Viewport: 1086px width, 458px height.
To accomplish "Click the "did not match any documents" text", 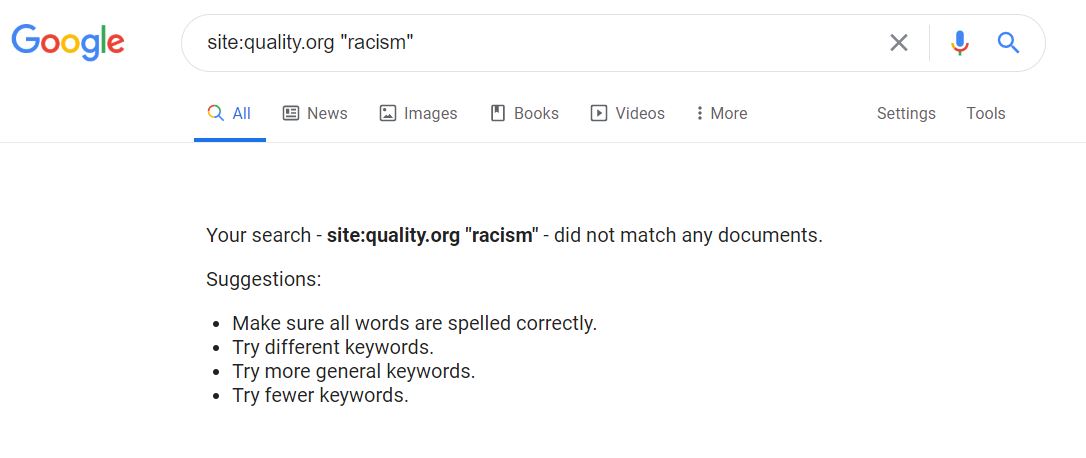I will tap(688, 236).
